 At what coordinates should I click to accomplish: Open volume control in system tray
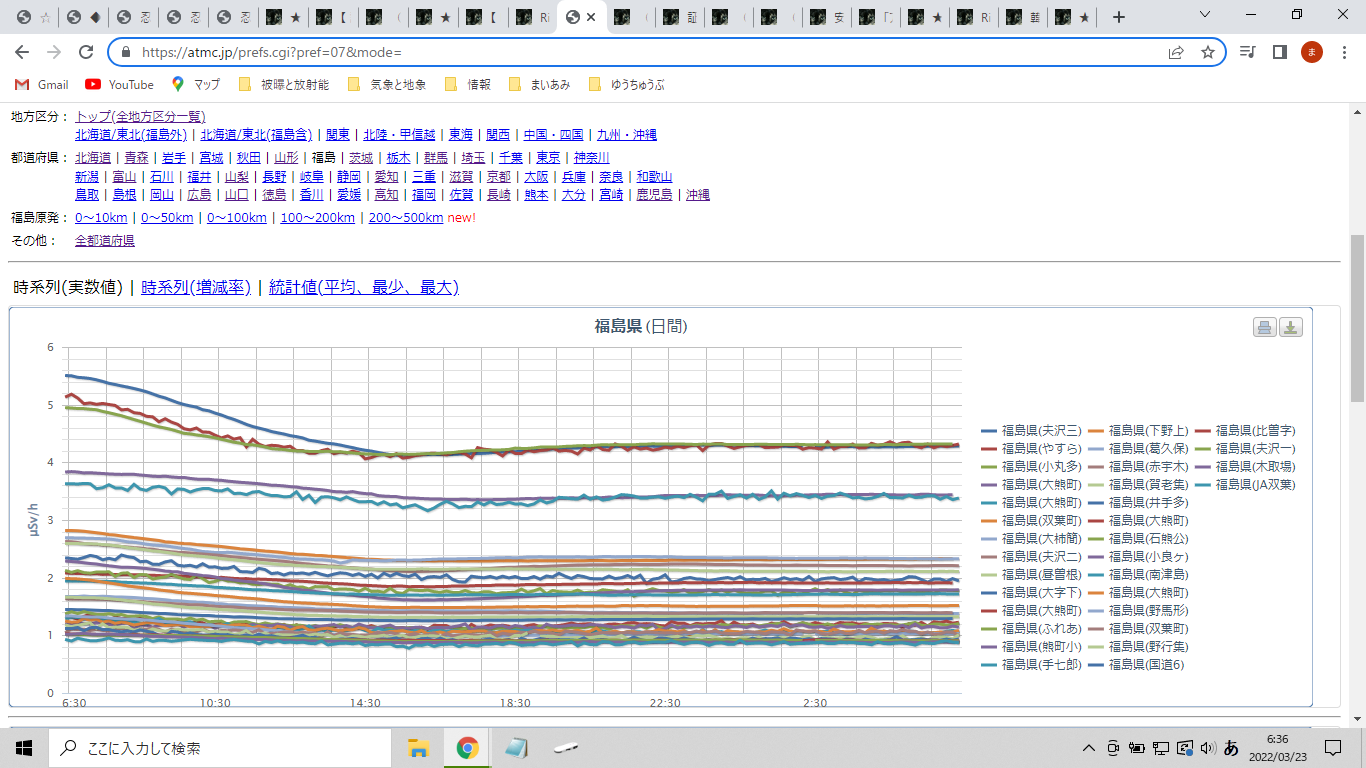pyautogui.click(x=1208, y=748)
